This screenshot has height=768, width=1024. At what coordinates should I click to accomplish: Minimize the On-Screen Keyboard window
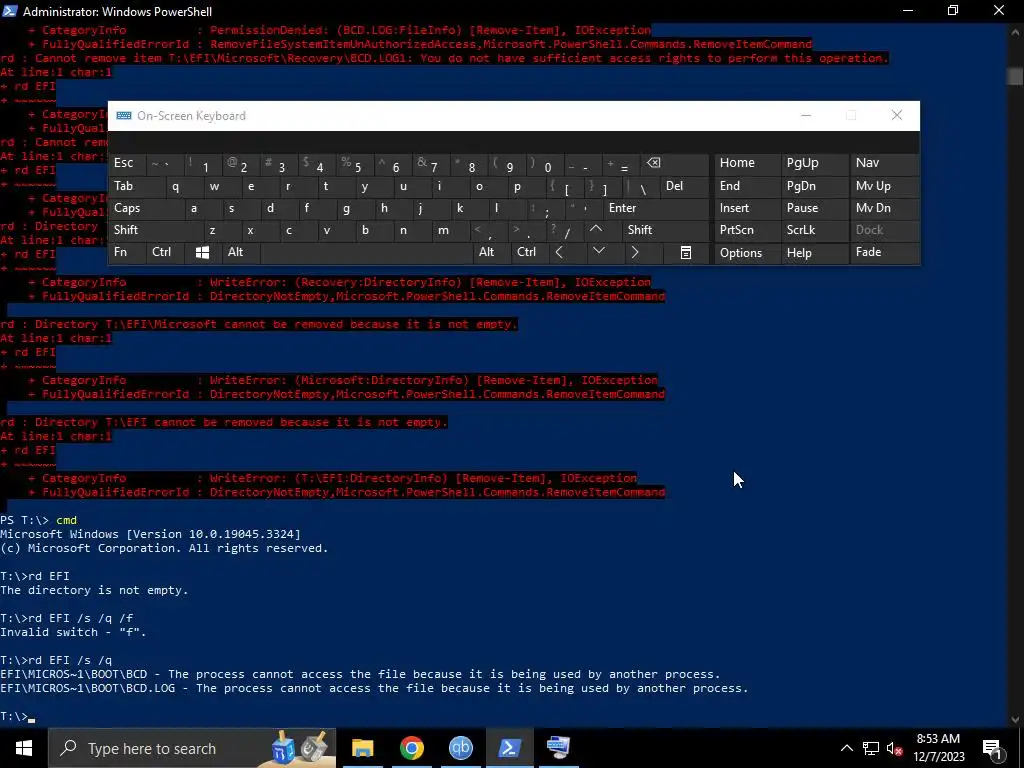[806, 116]
